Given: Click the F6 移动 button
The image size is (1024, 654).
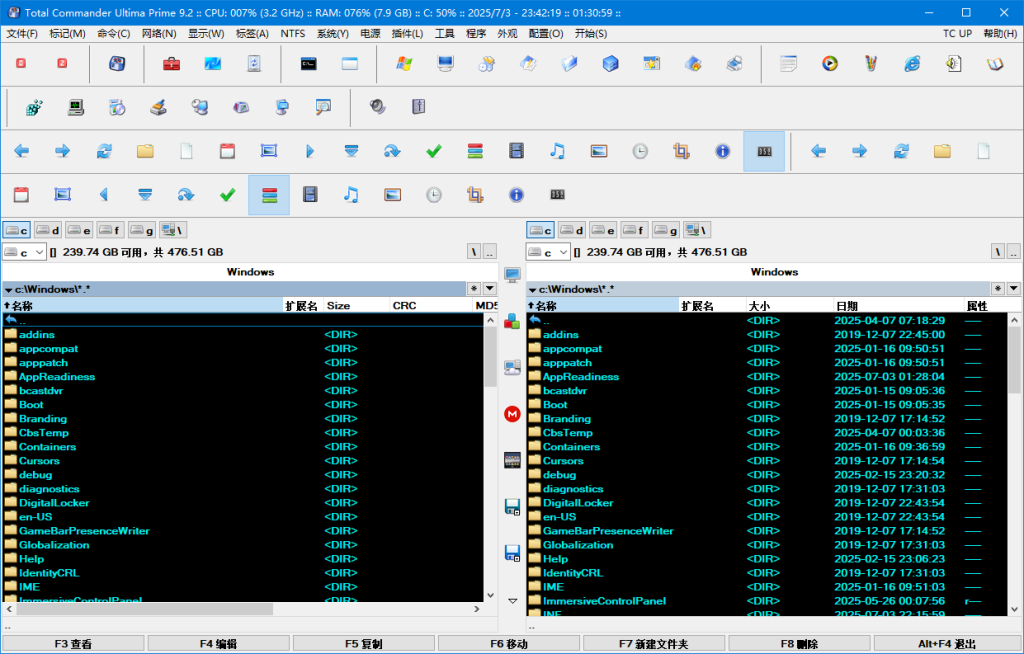Looking at the screenshot, I should pyautogui.click(x=509, y=644).
